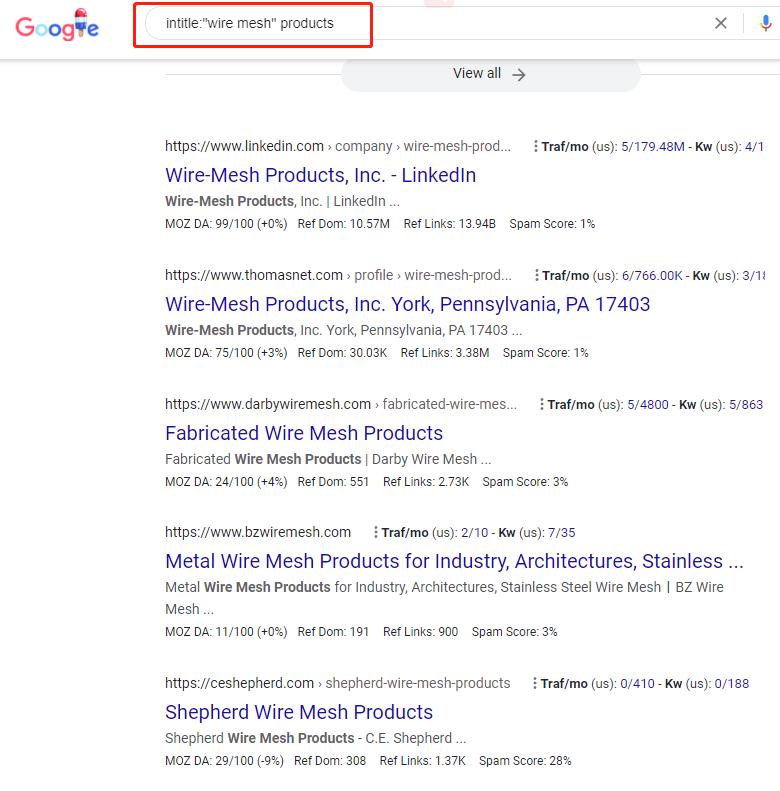Open traffic value 5/4800 for darbywiremesh

pos(648,405)
